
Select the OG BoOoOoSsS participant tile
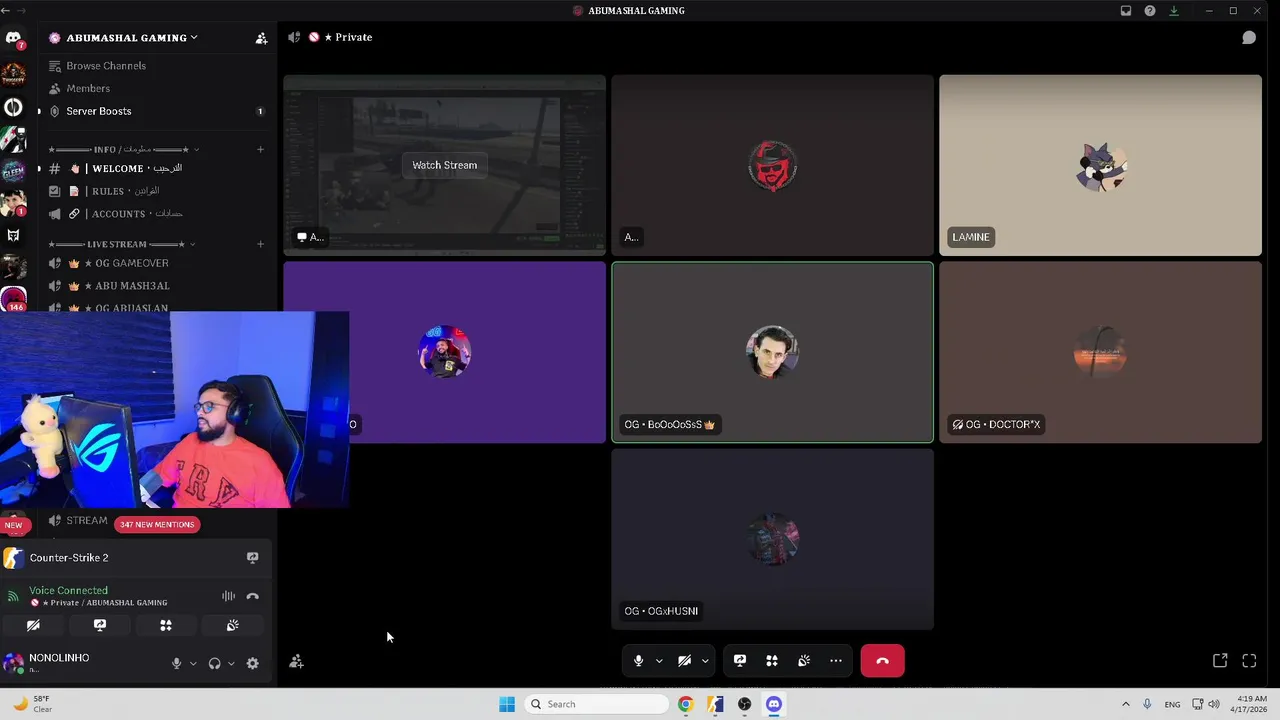[x=772, y=352]
